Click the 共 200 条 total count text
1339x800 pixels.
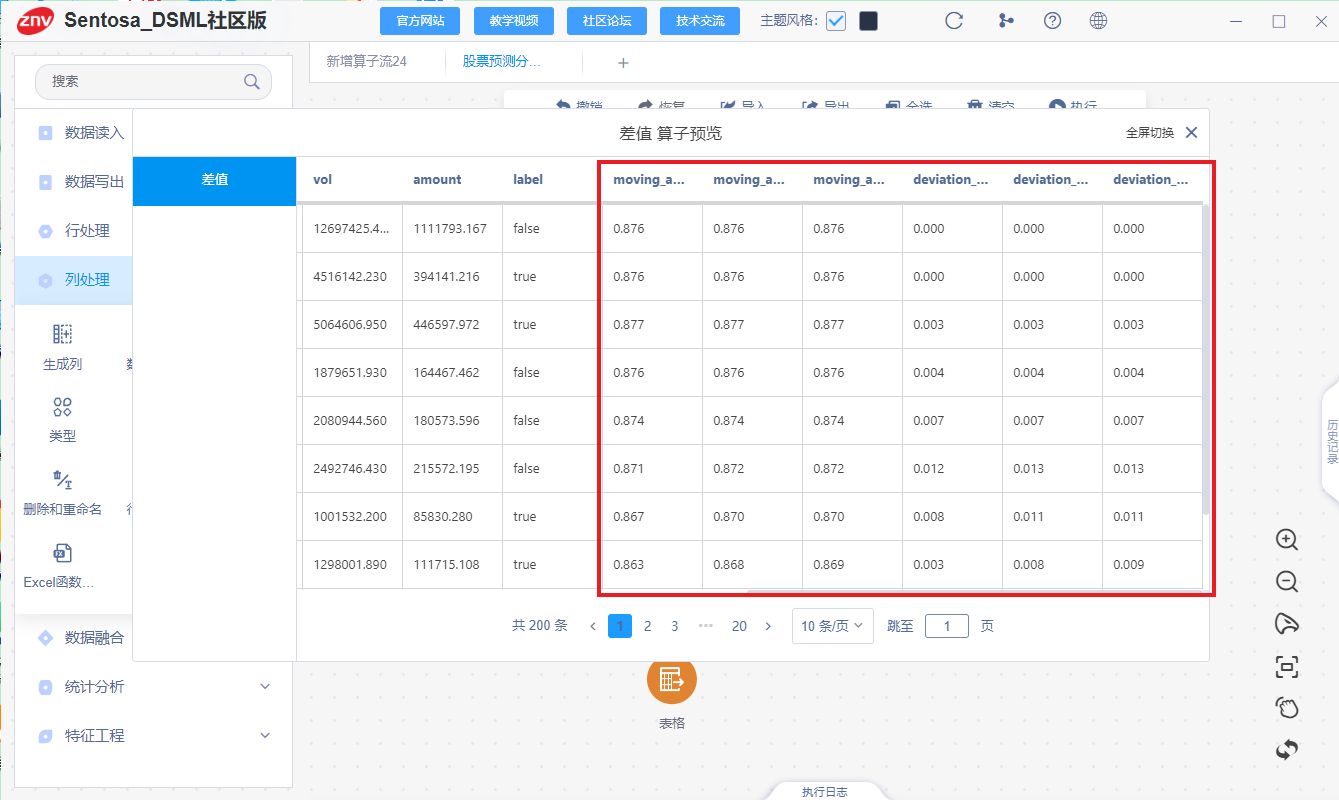coord(540,626)
